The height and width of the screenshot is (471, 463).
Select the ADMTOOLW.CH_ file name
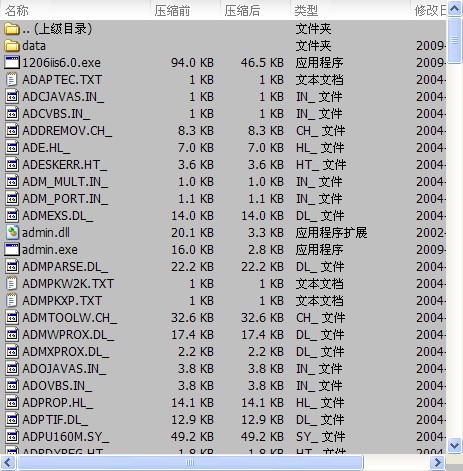(69, 318)
